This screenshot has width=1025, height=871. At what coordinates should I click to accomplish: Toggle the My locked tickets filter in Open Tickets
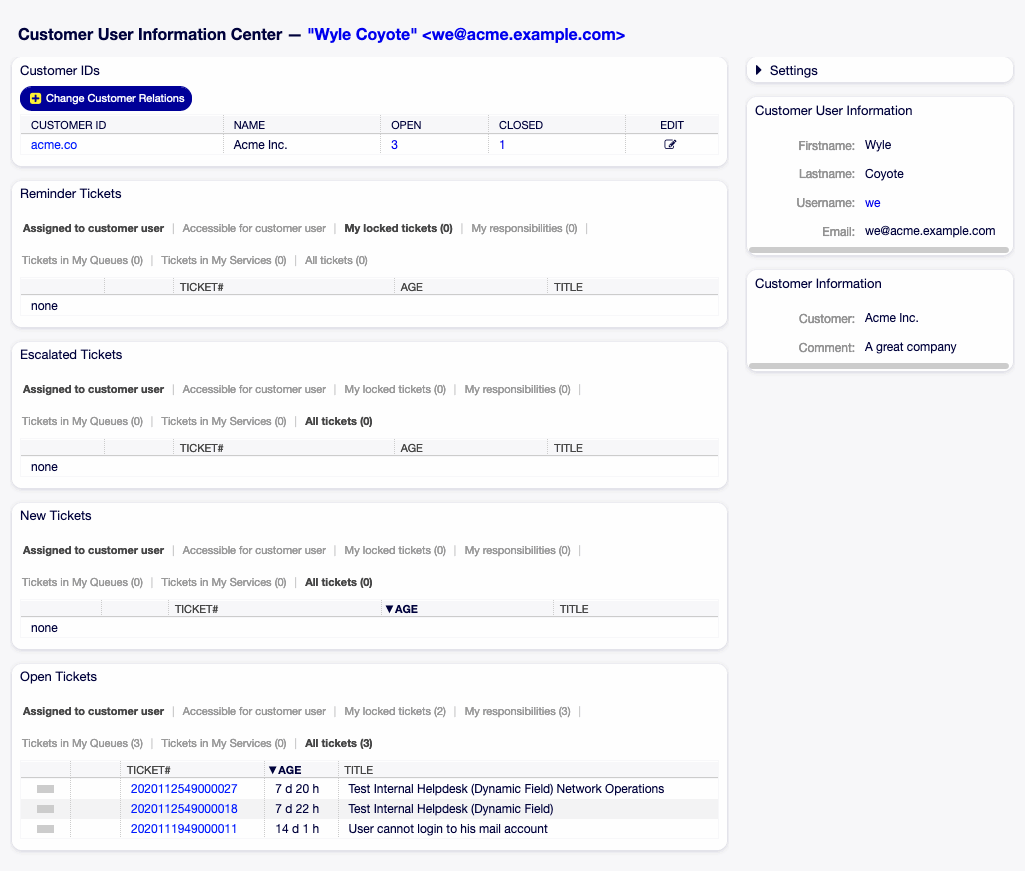pos(394,711)
